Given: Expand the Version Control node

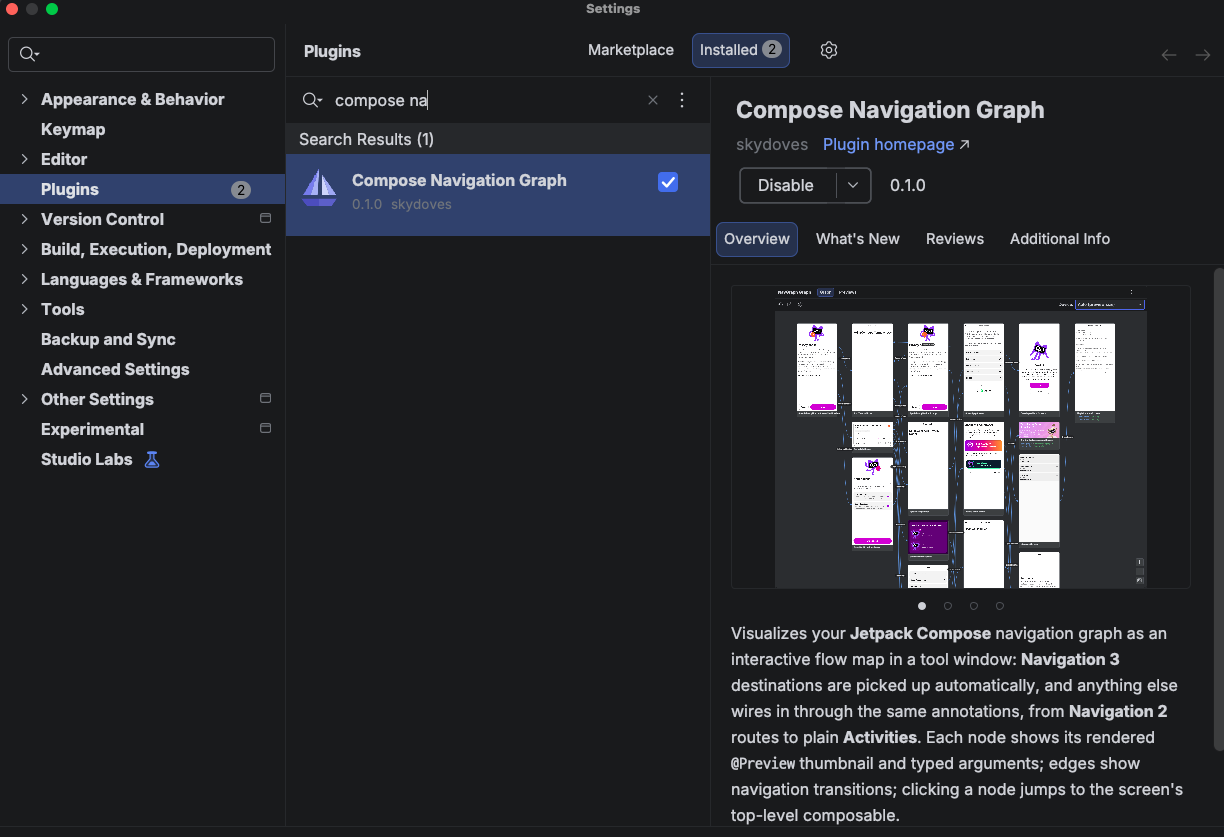Looking at the screenshot, I should (x=24, y=219).
